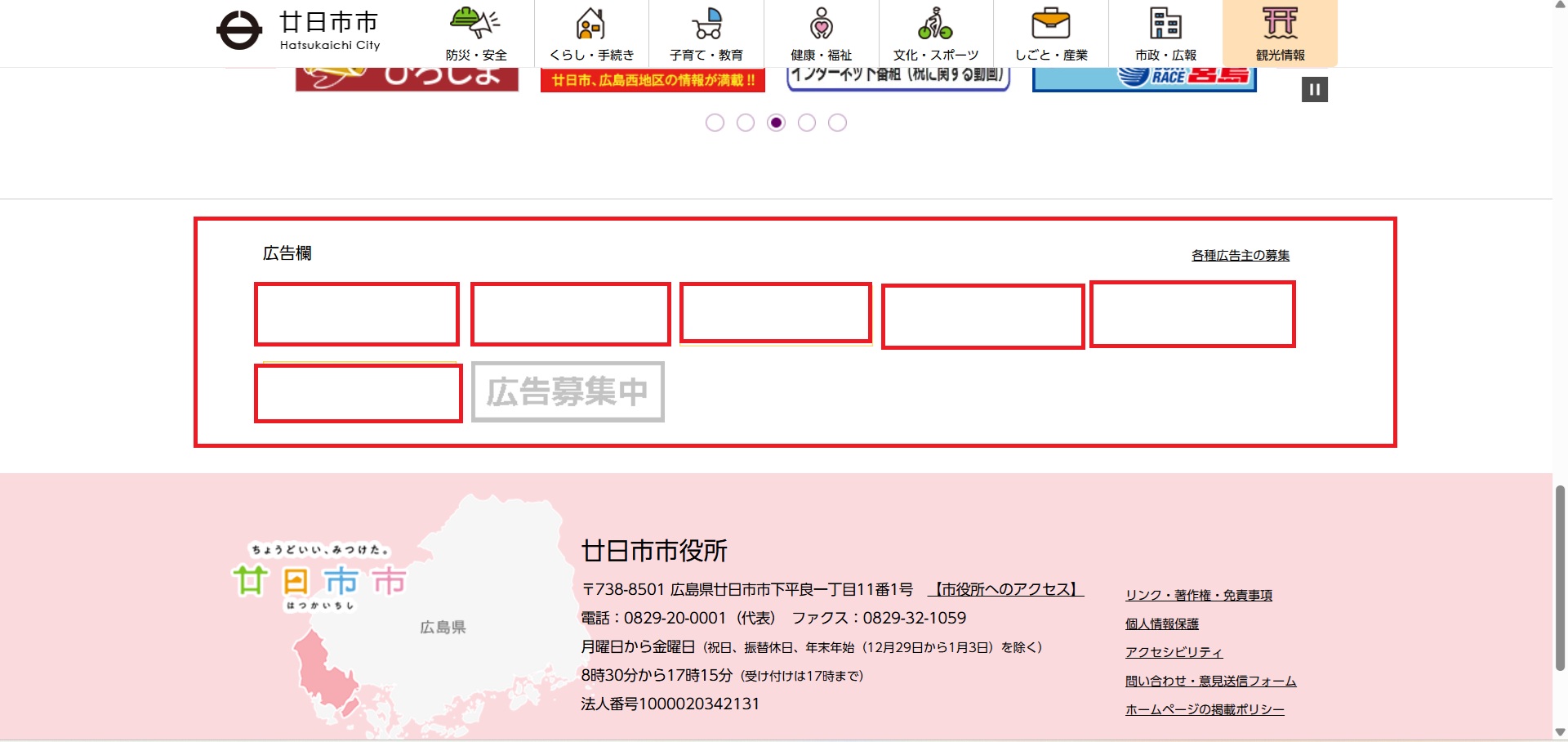Click the page vertical scrollbar thumb

(x=1560, y=578)
